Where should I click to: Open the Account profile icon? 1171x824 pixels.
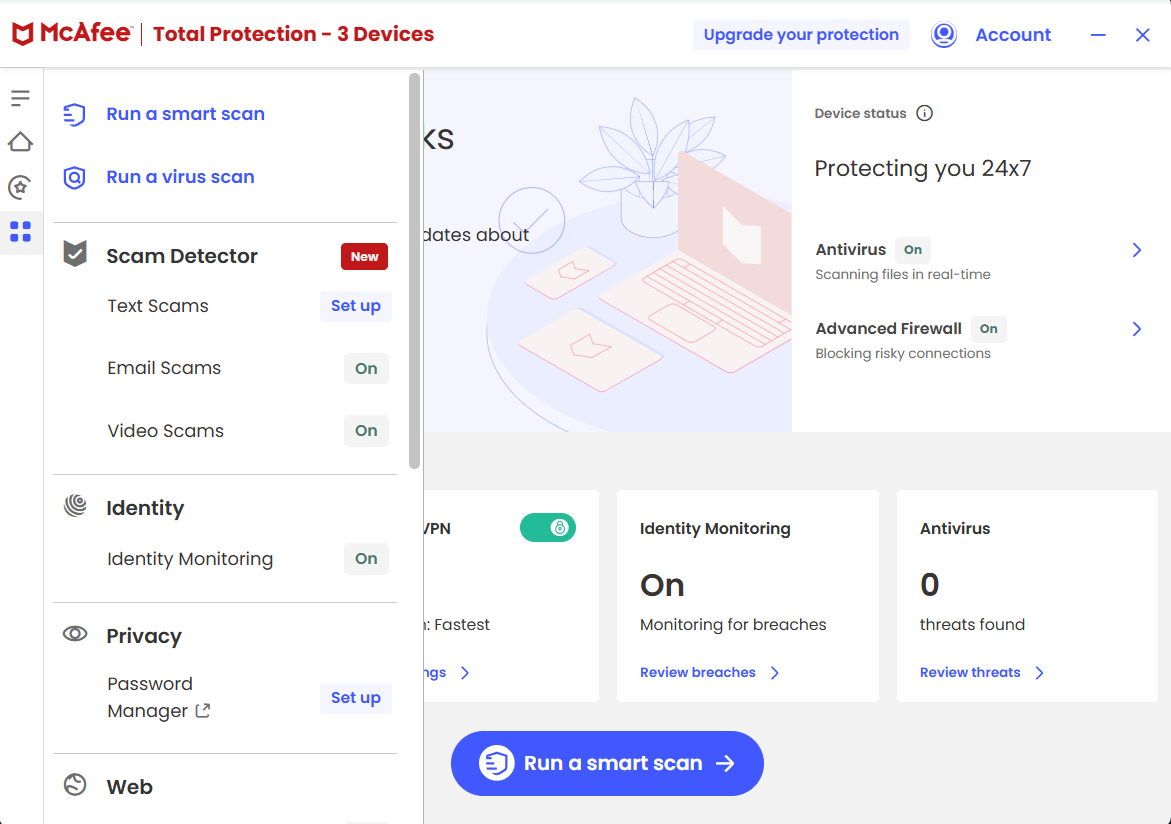[944, 35]
